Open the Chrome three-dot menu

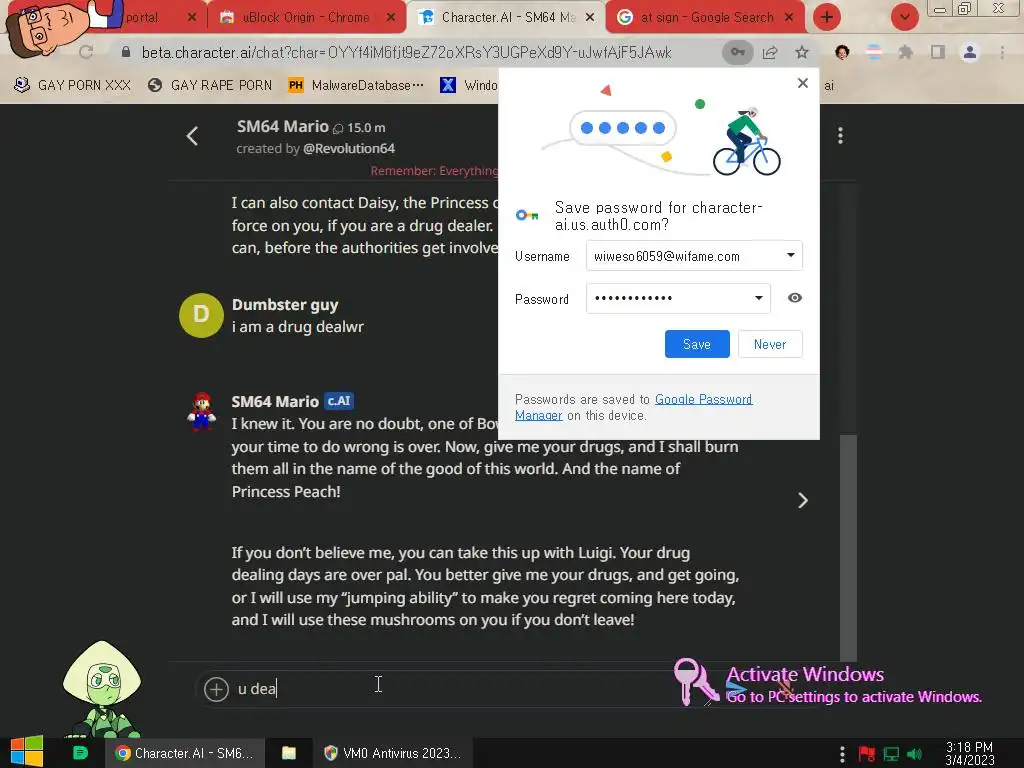[x=1002, y=52]
